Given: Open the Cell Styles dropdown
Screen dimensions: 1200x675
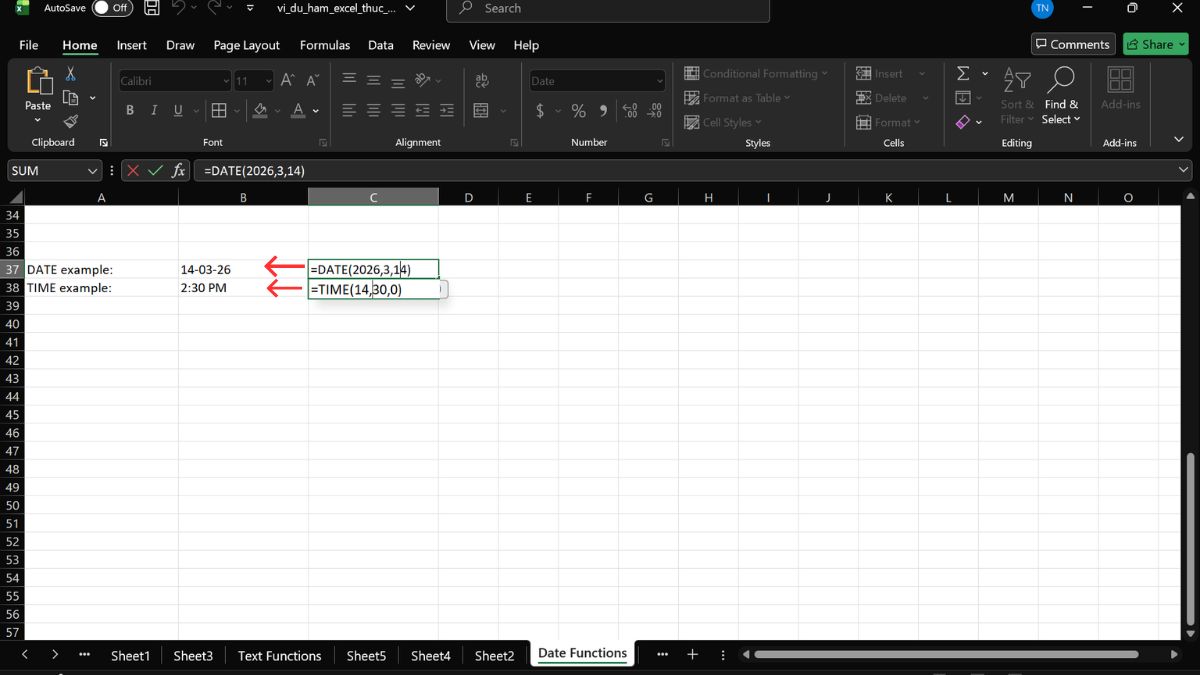Looking at the screenshot, I should (724, 122).
